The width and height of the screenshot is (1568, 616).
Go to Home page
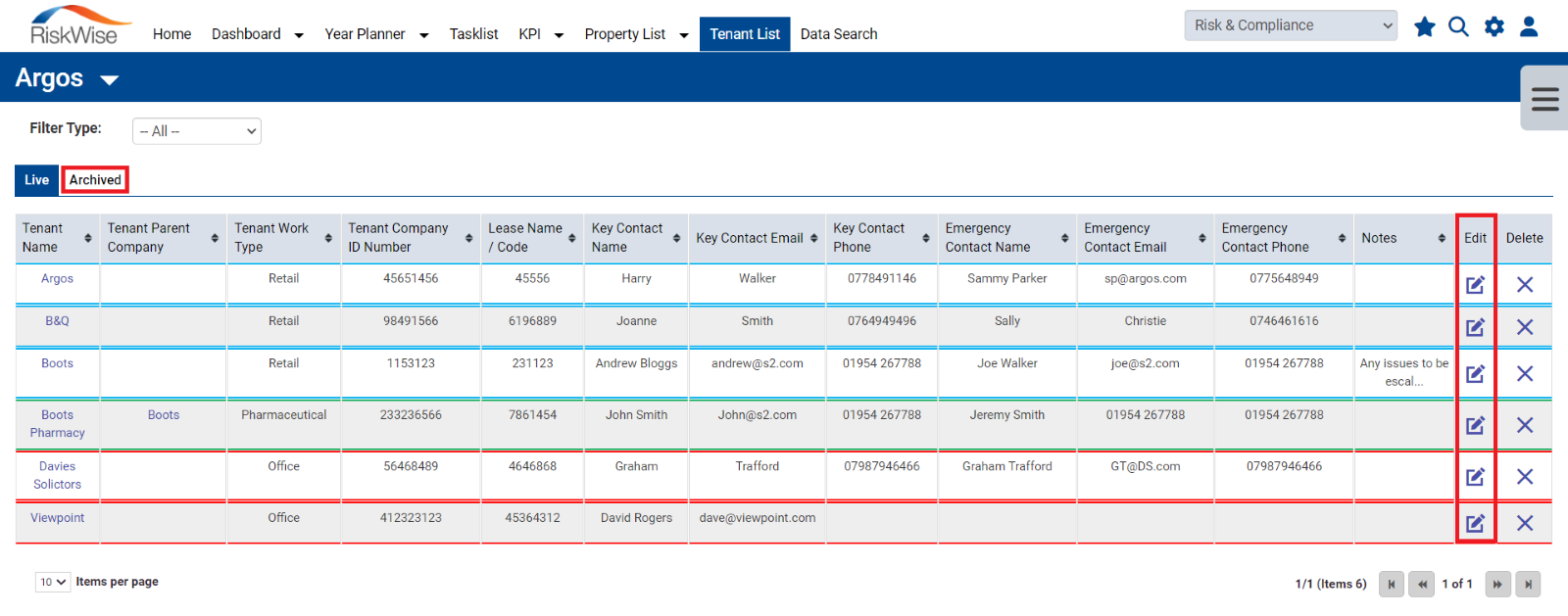tap(171, 34)
